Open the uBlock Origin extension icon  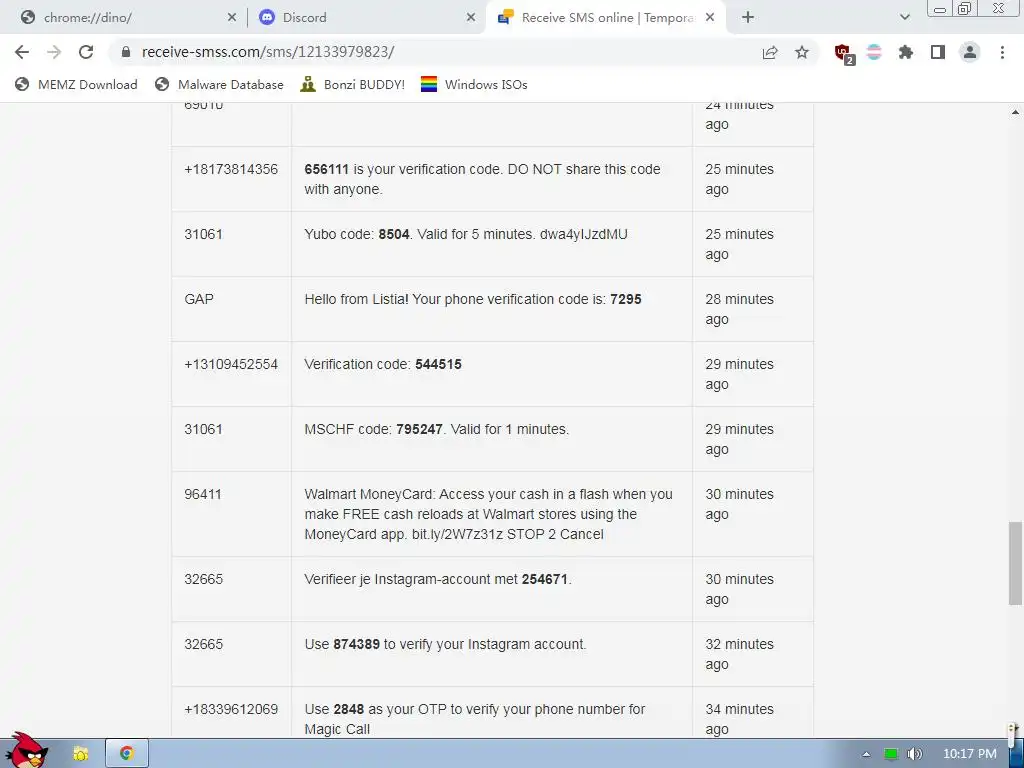844,54
